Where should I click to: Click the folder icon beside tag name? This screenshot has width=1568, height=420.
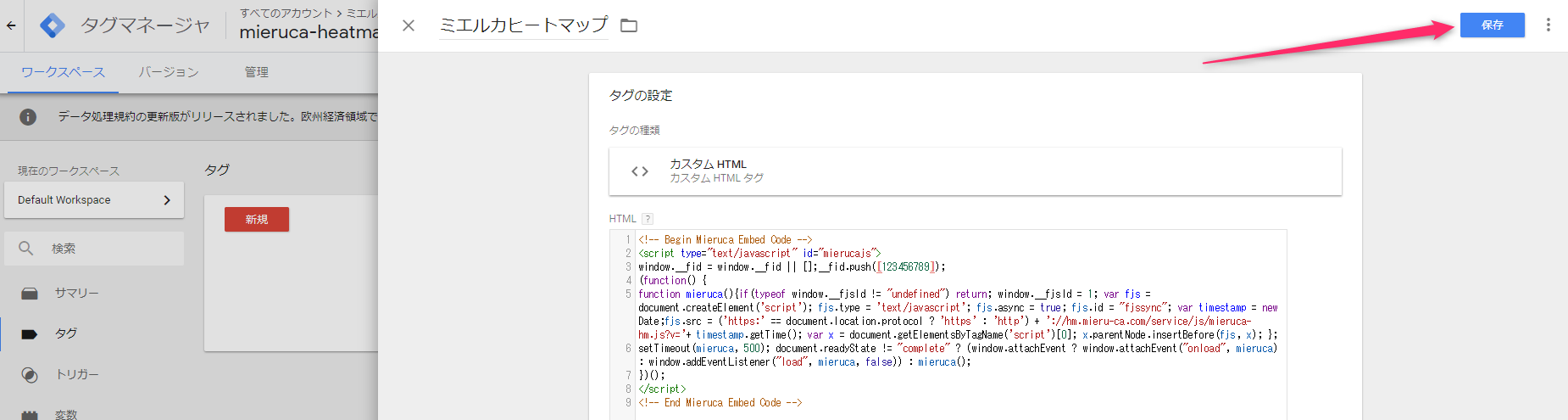(629, 25)
